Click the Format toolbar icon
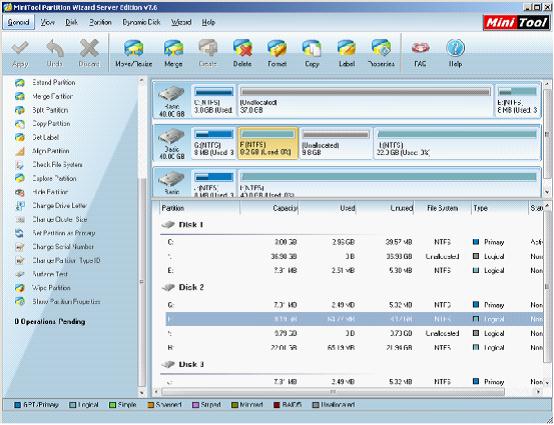Viewport: 554px width, 425px height. (277, 49)
